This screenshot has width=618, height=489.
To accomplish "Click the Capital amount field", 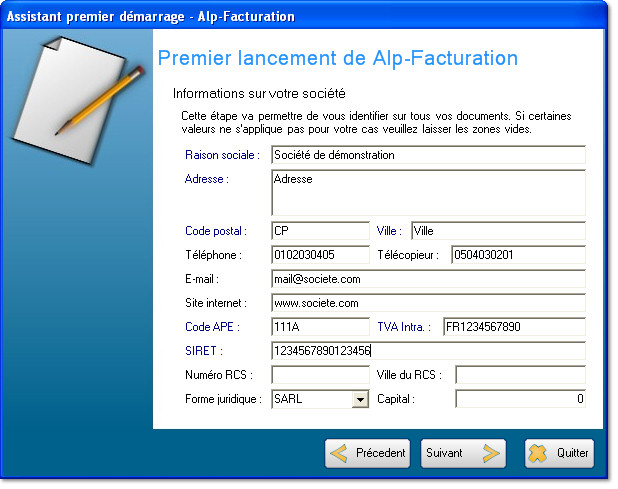I will coord(519,399).
